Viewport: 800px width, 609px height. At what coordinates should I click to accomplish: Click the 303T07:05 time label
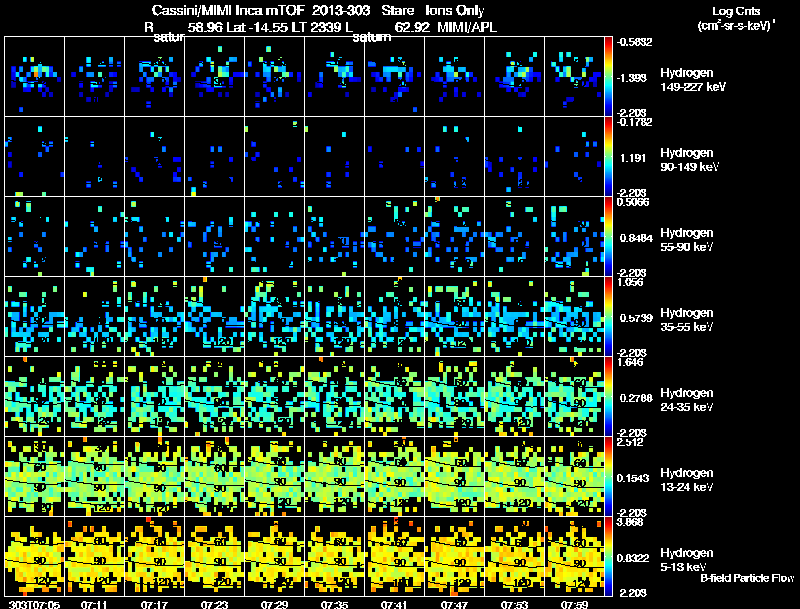click(35, 605)
